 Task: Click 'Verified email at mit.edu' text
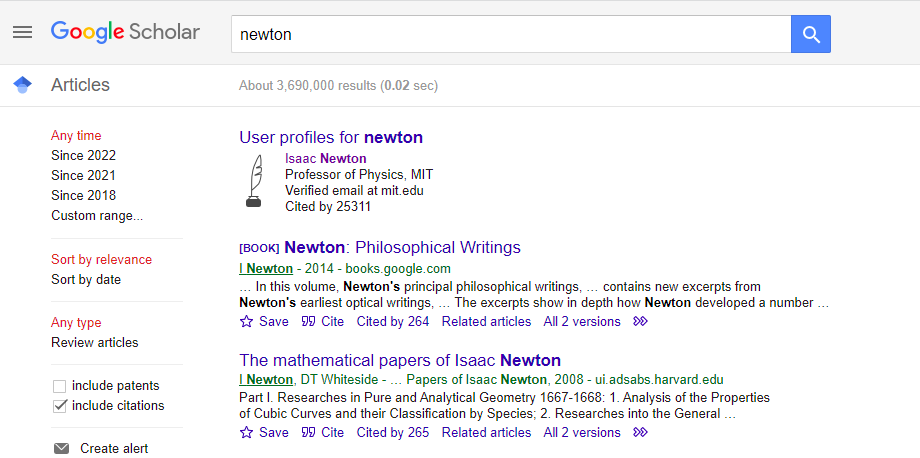tap(354, 191)
